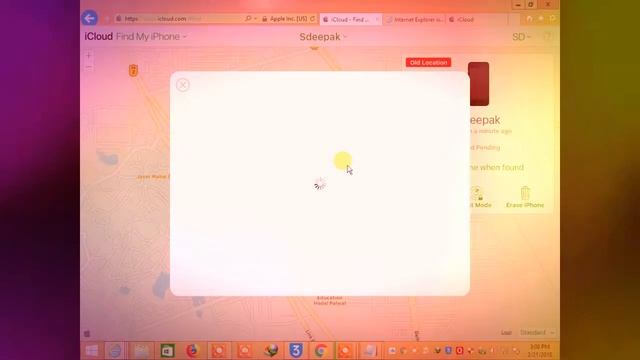Open the IE home icon

click(x=529, y=19)
